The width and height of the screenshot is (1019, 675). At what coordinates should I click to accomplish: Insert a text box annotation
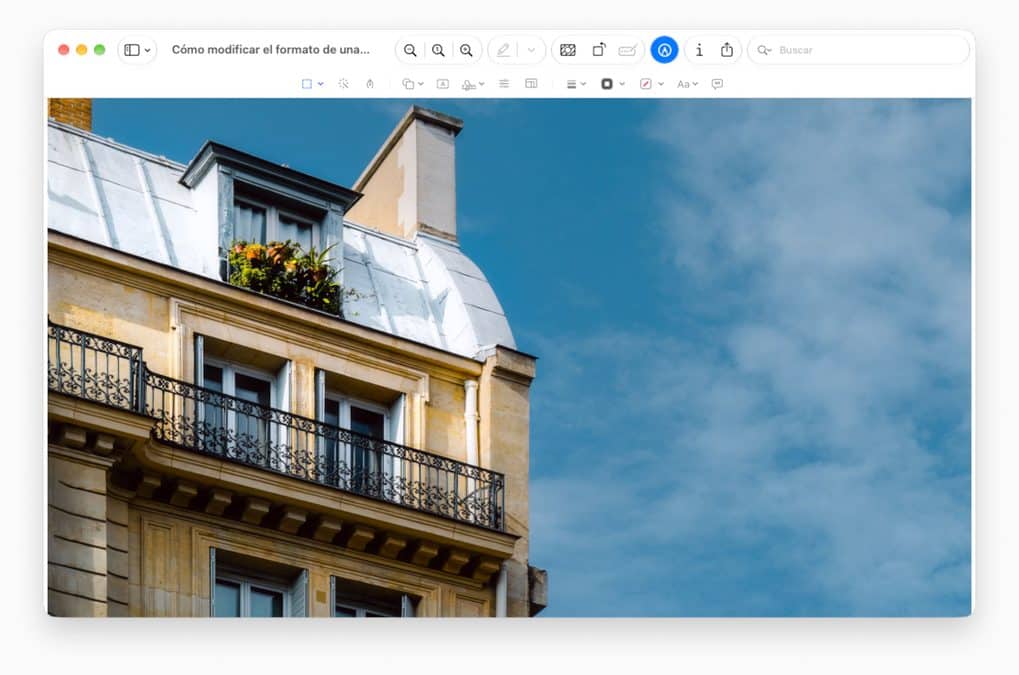[443, 84]
